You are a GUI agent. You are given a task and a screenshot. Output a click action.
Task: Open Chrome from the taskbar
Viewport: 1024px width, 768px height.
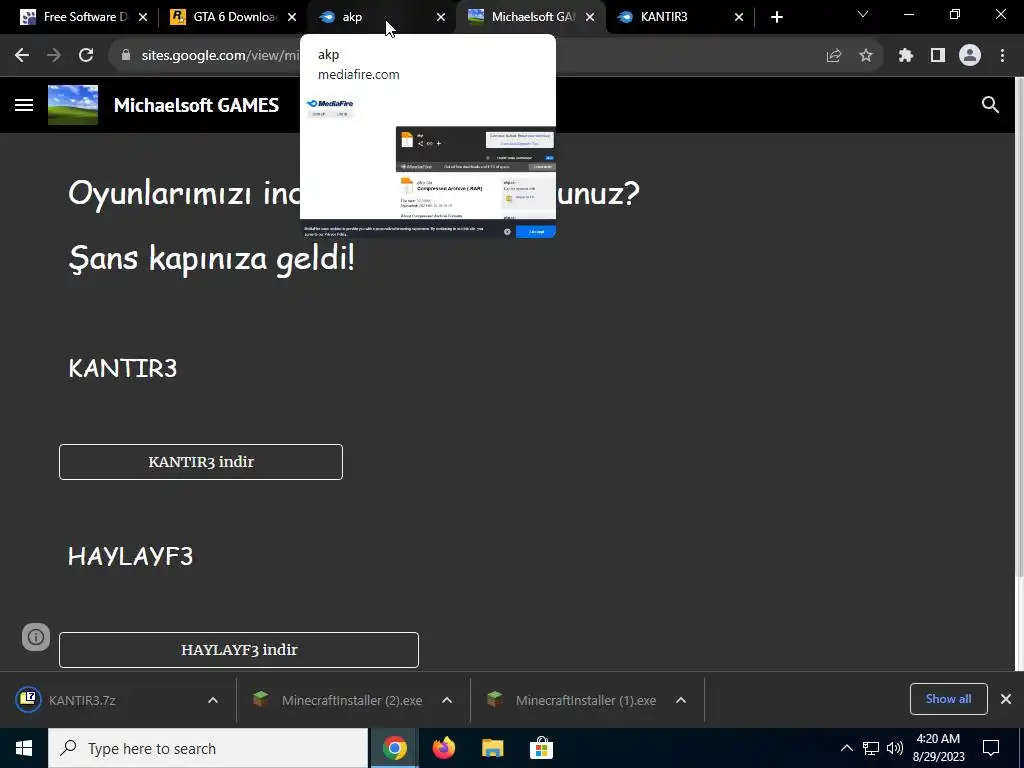[394, 748]
